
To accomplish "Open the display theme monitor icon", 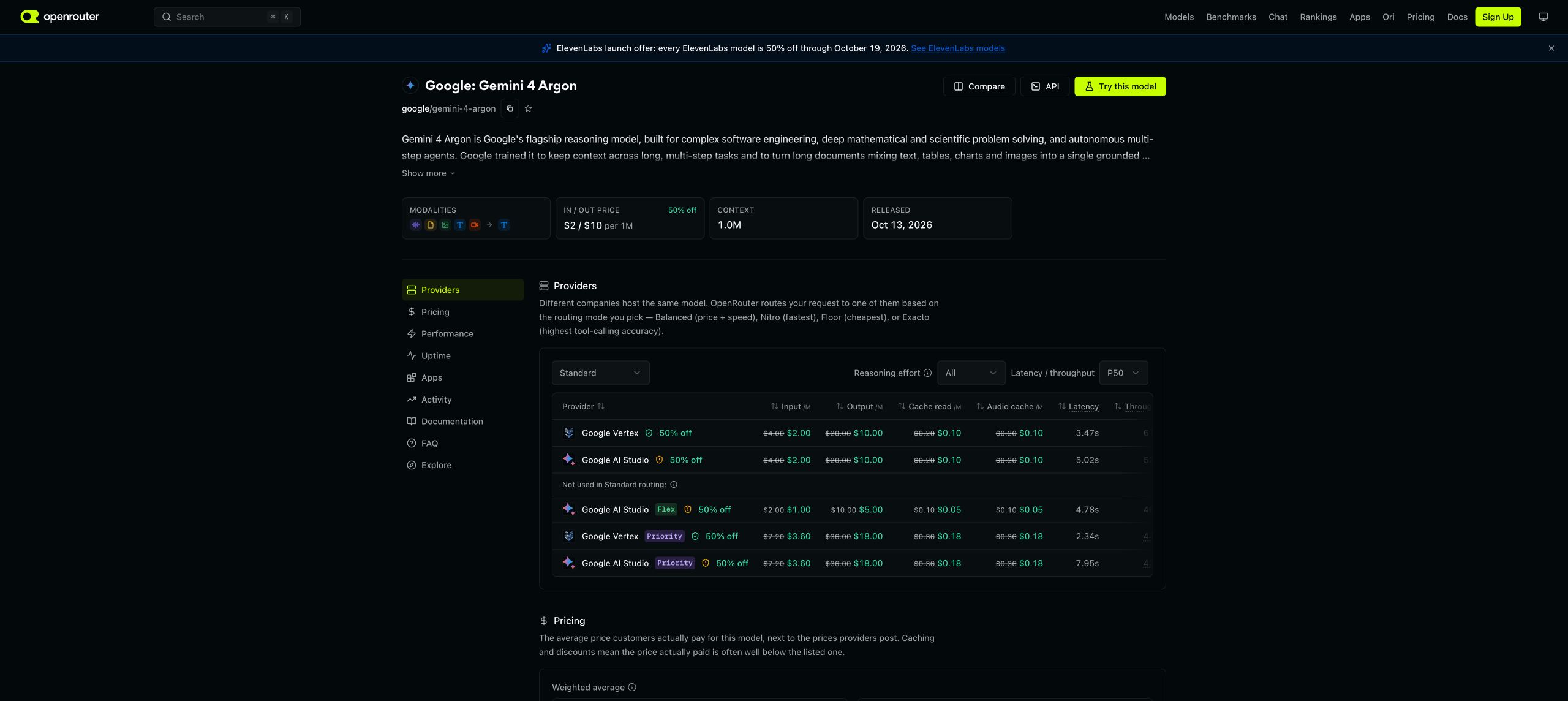I will pyautogui.click(x=1543, y=17).
